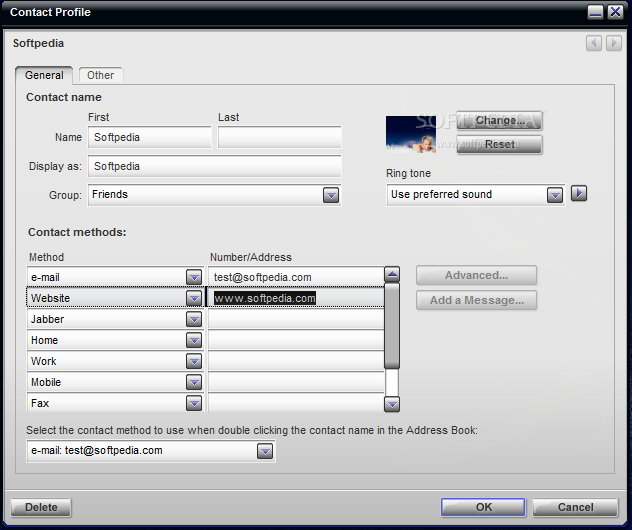The image size is (632, 530).
Task: Reset the contact picture
Action: (x=499, y=144)
